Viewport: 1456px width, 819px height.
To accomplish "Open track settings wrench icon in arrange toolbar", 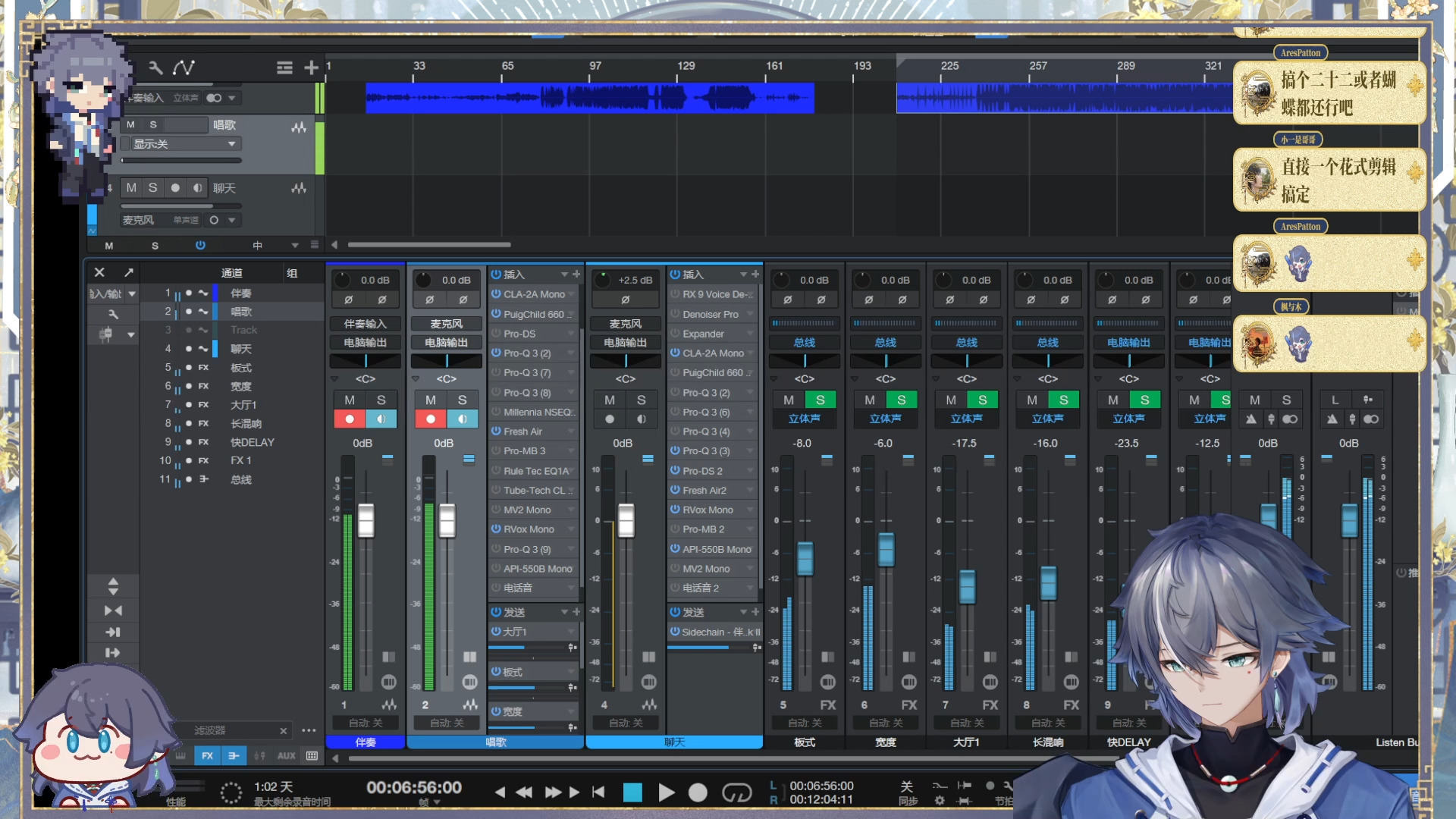I will [155, 67].
